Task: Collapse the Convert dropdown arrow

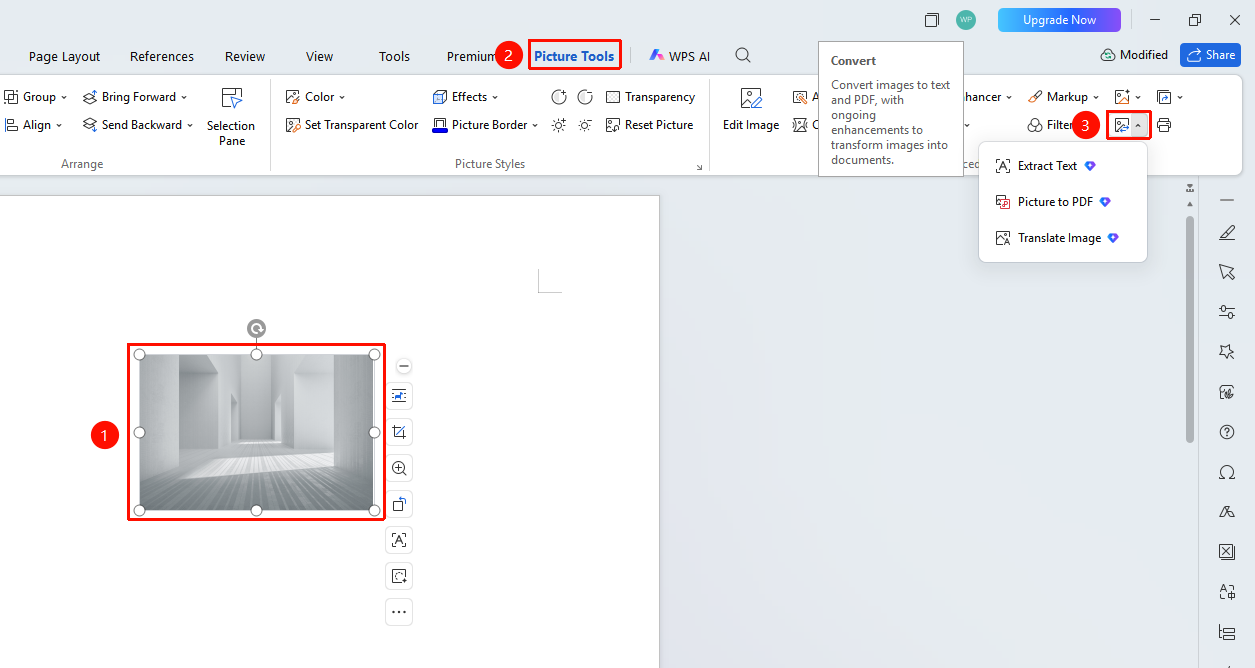Action: [x=1138, y=125]
